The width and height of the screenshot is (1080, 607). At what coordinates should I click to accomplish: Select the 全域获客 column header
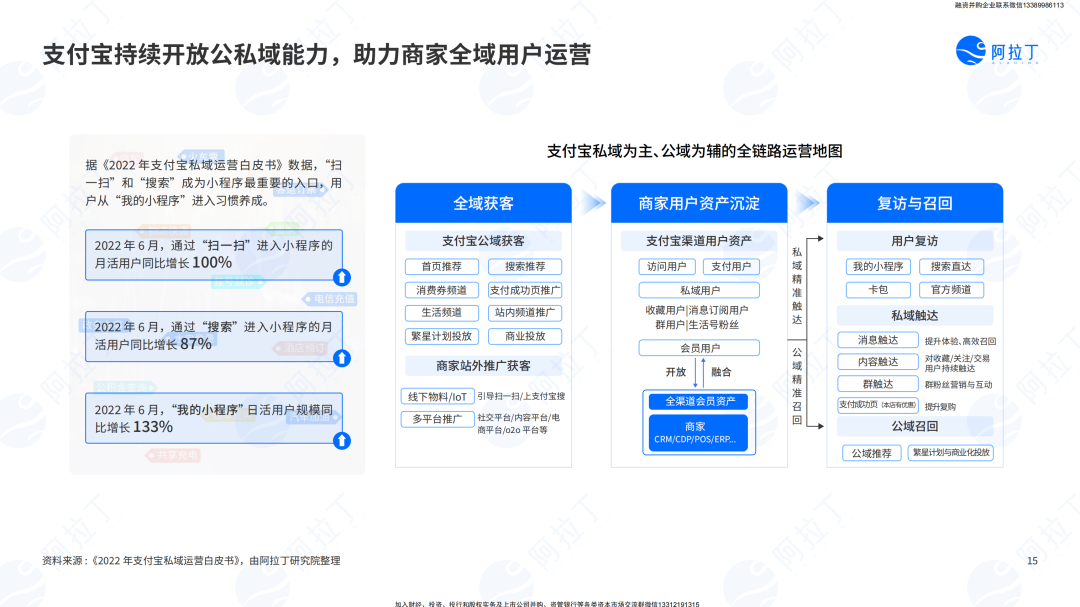click(x=483, y=203)
